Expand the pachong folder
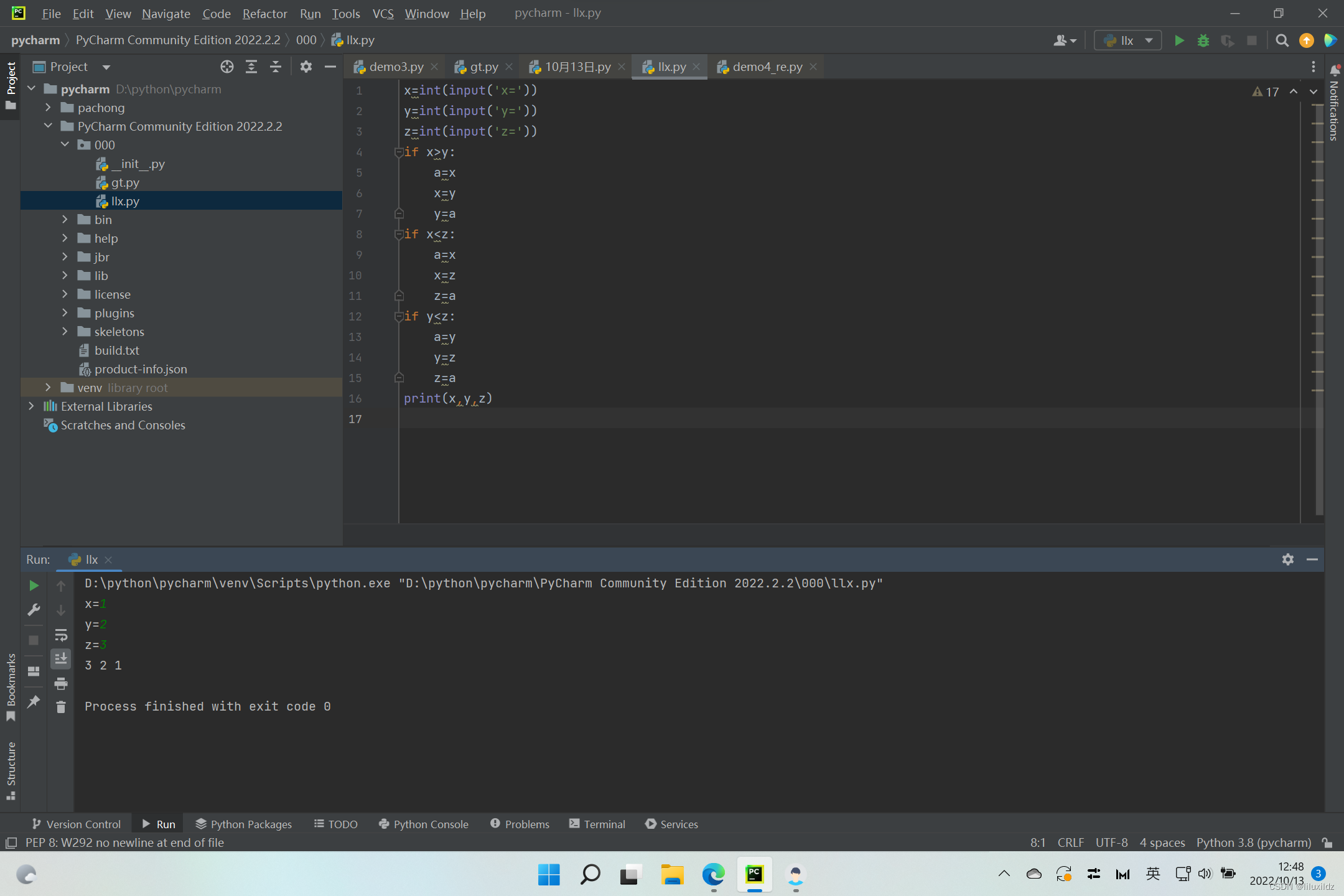The width and height of the screenshot is (1344, 896). pyautogui.click(x=49, y=108)
